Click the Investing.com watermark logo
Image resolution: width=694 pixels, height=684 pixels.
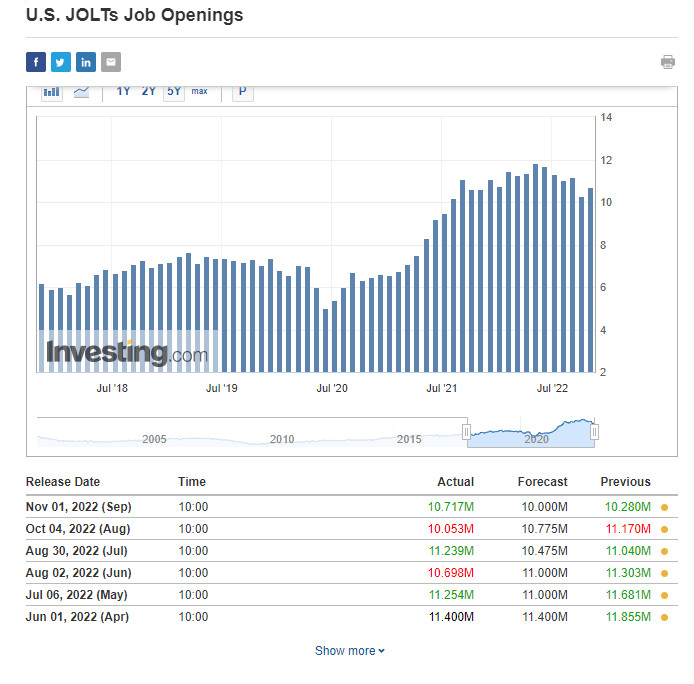pyautogui.click(x=127, y=353)
